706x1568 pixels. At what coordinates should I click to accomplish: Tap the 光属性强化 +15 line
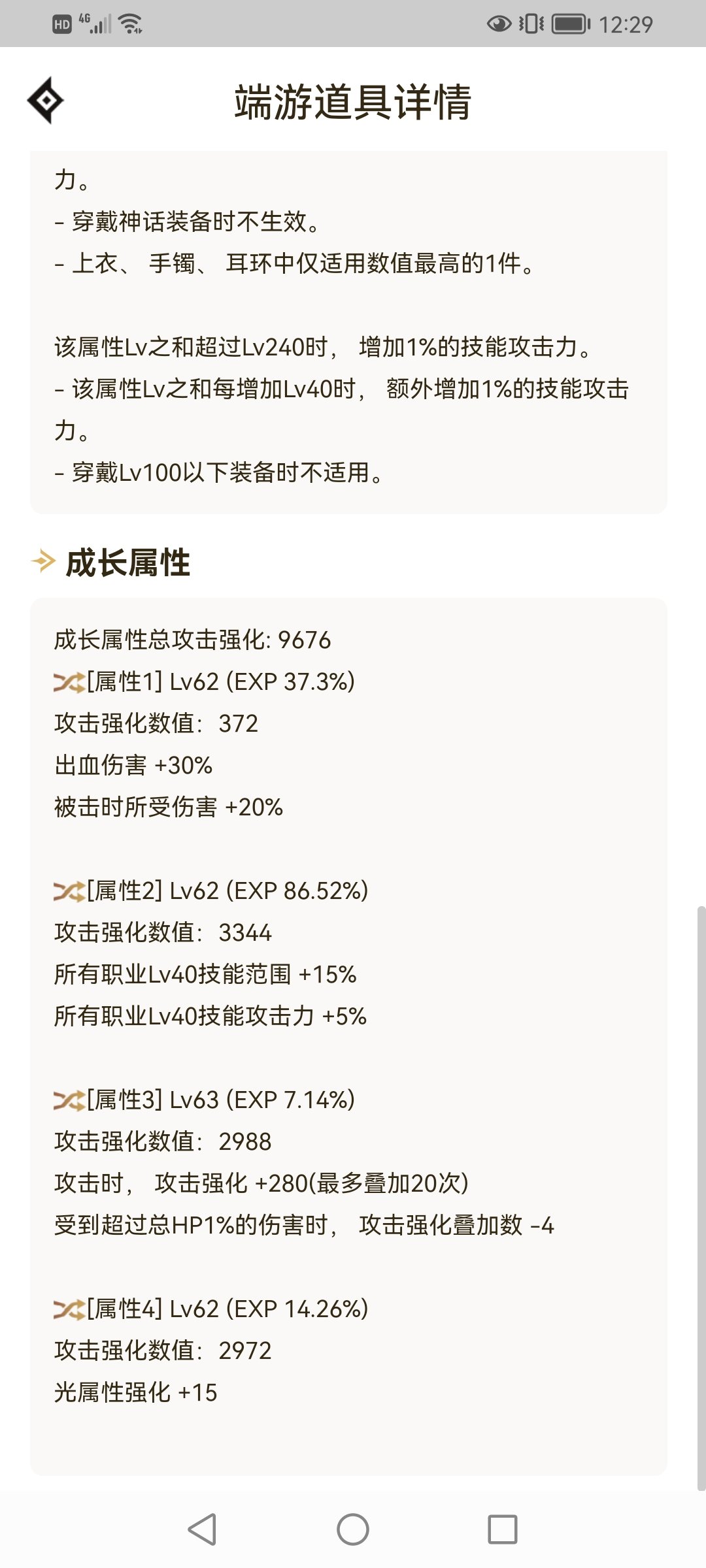tap(135, 1393)
